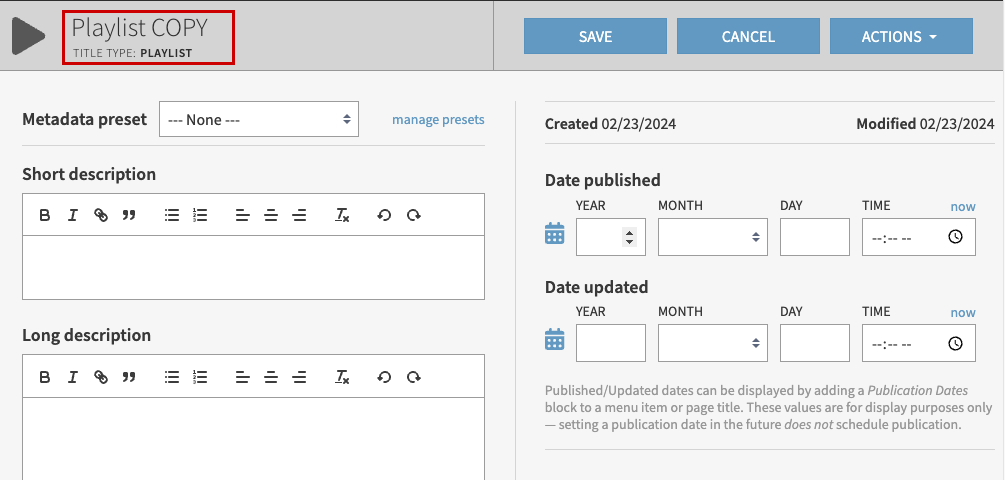Click Italic icon in Short description toolbar
Screen dimensions: 1005x480
[73, 215]
